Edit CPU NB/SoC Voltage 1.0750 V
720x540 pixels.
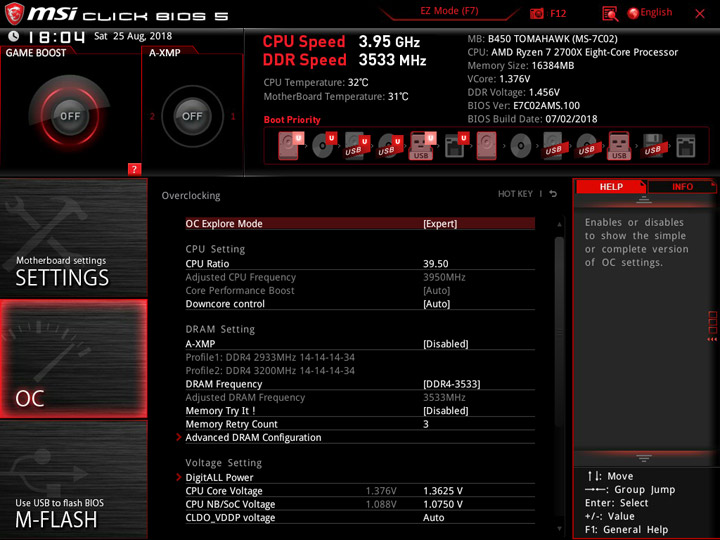pyautogui.click(x=443, y=504)
